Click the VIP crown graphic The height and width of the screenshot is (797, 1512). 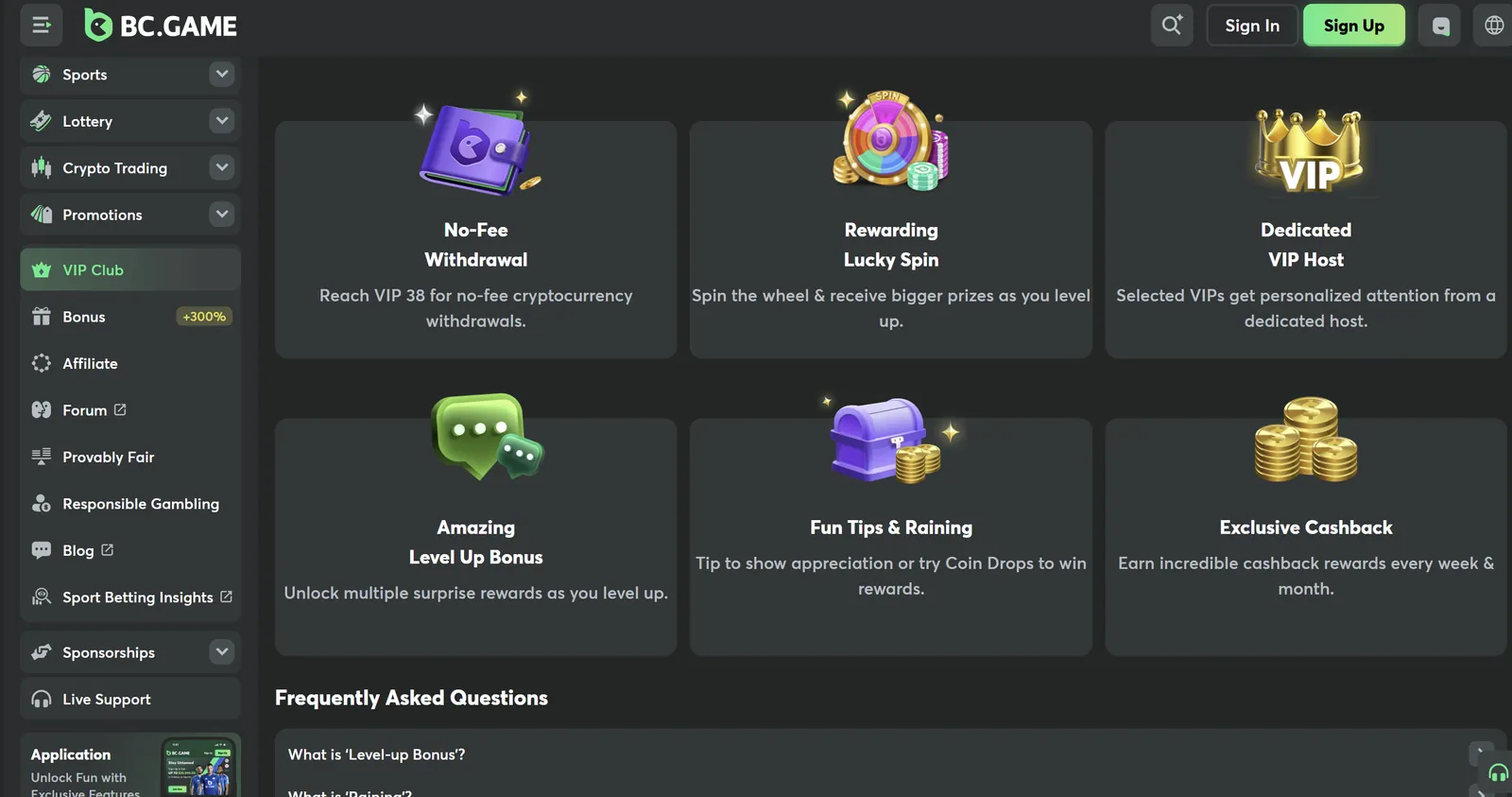pyautogui.click(x=1308, y=151)
